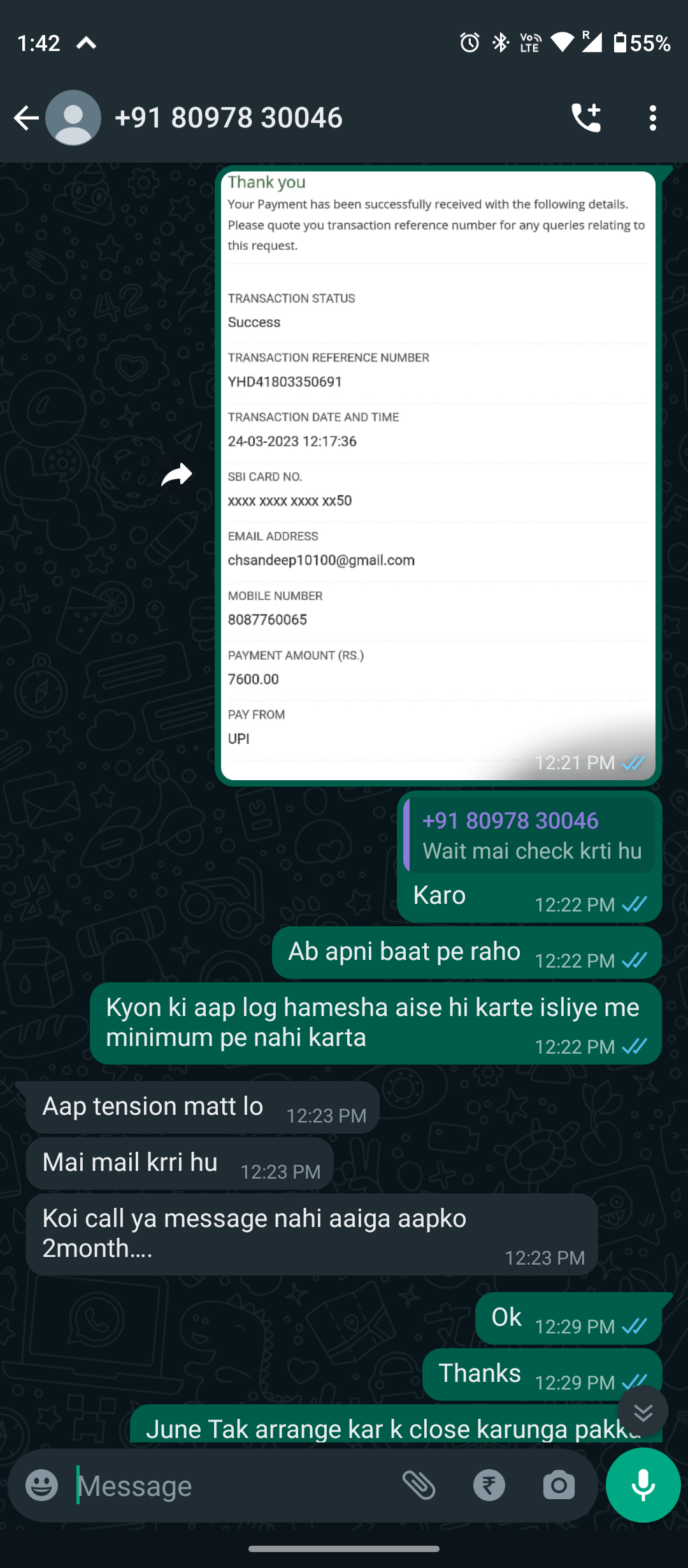Jump to latest messages with double chevron
This screenshot has width=688, height=1568.
(643, 1412)
